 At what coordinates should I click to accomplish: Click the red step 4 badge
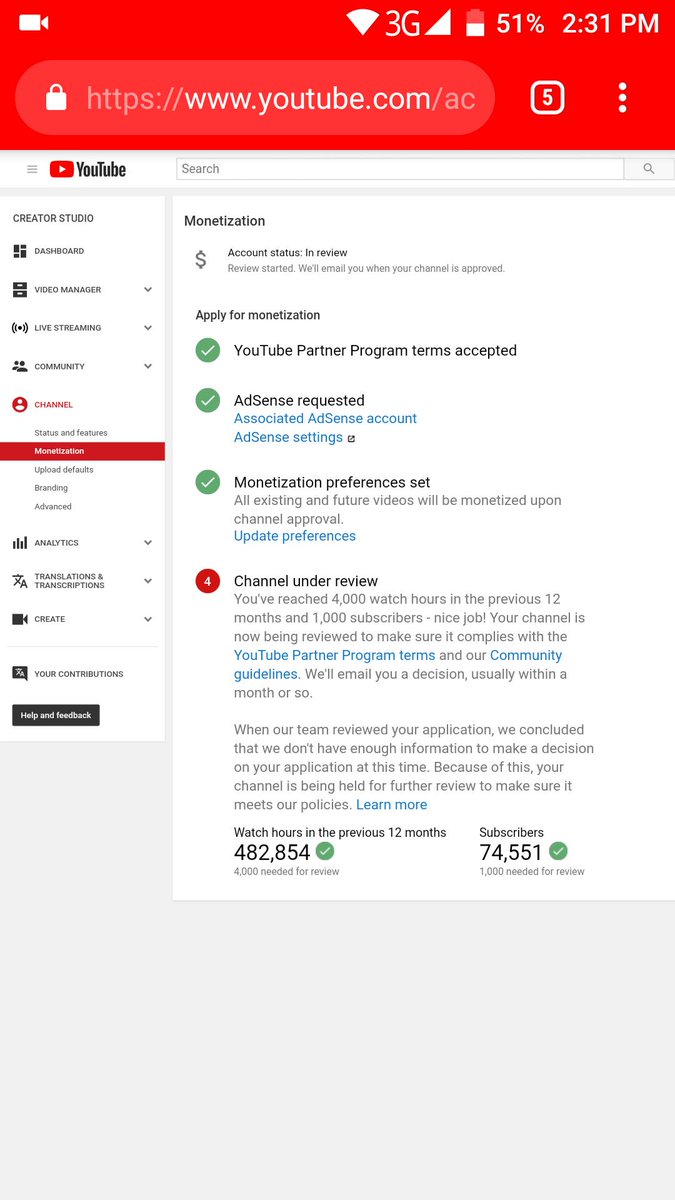click(x=208, y=581)
